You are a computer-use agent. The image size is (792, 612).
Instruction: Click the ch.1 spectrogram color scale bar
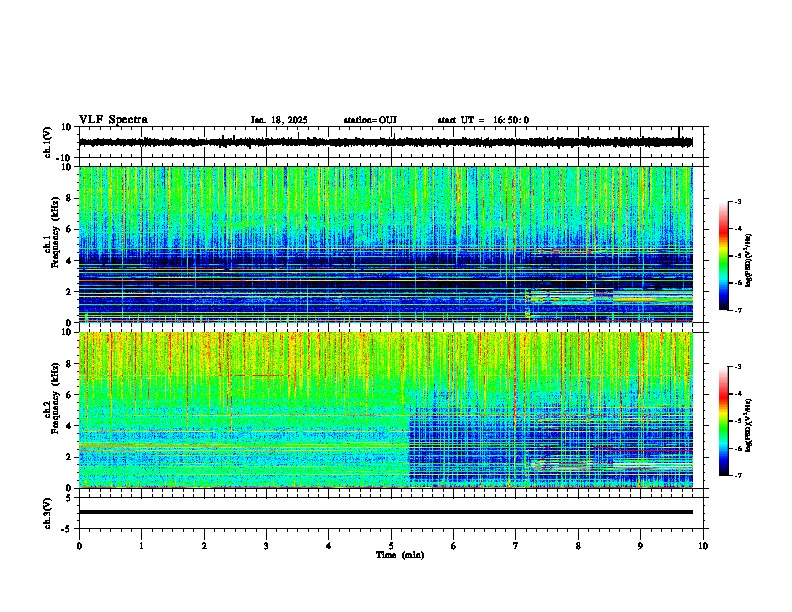724,256
